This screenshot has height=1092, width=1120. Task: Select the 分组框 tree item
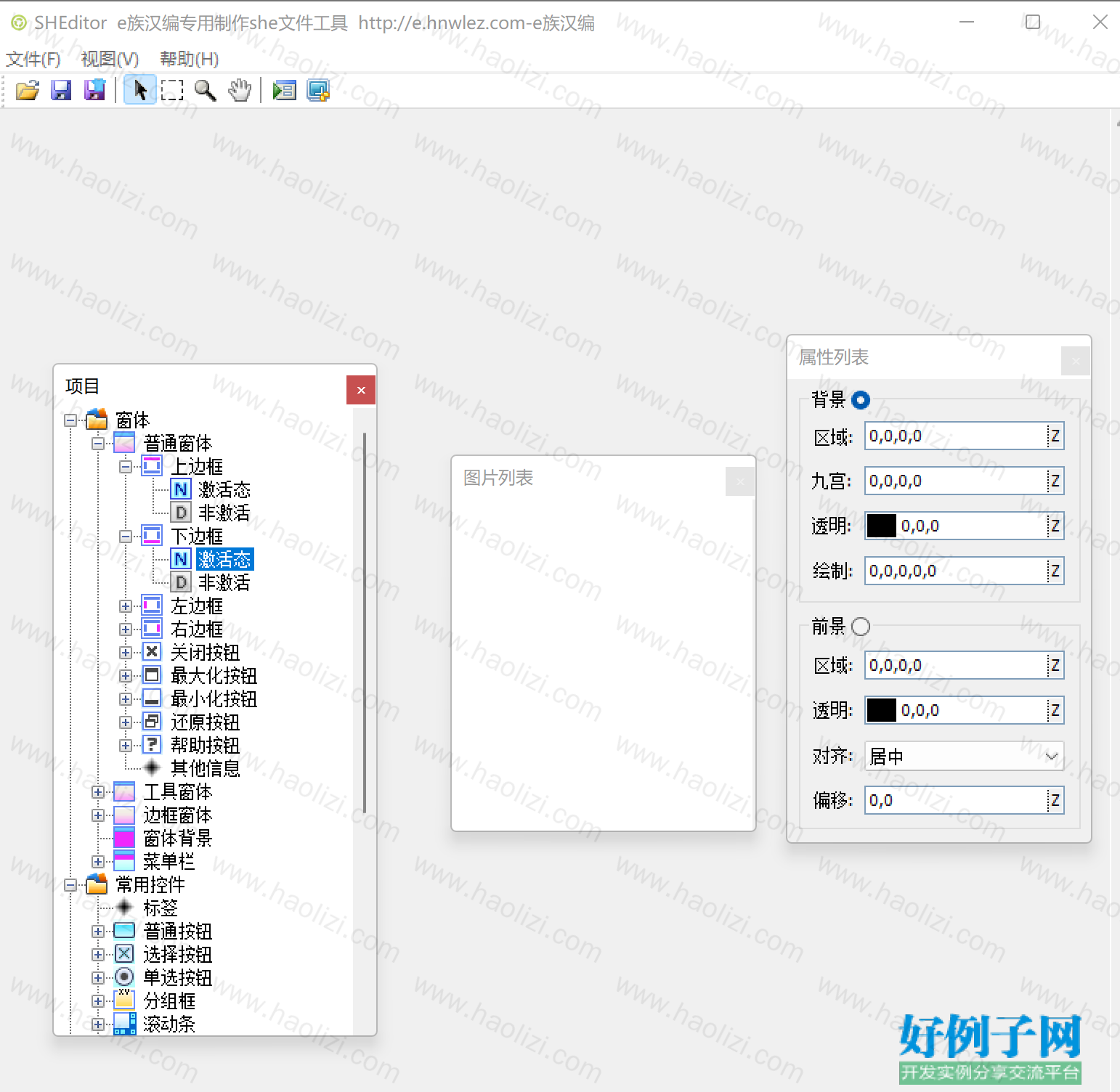tap(169, 1001)
